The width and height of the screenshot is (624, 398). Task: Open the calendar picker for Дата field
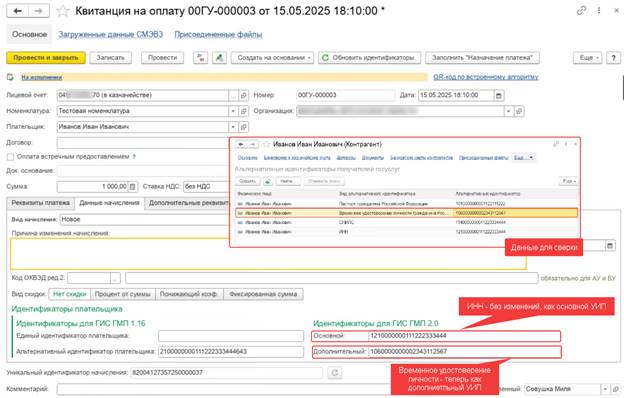499,96
